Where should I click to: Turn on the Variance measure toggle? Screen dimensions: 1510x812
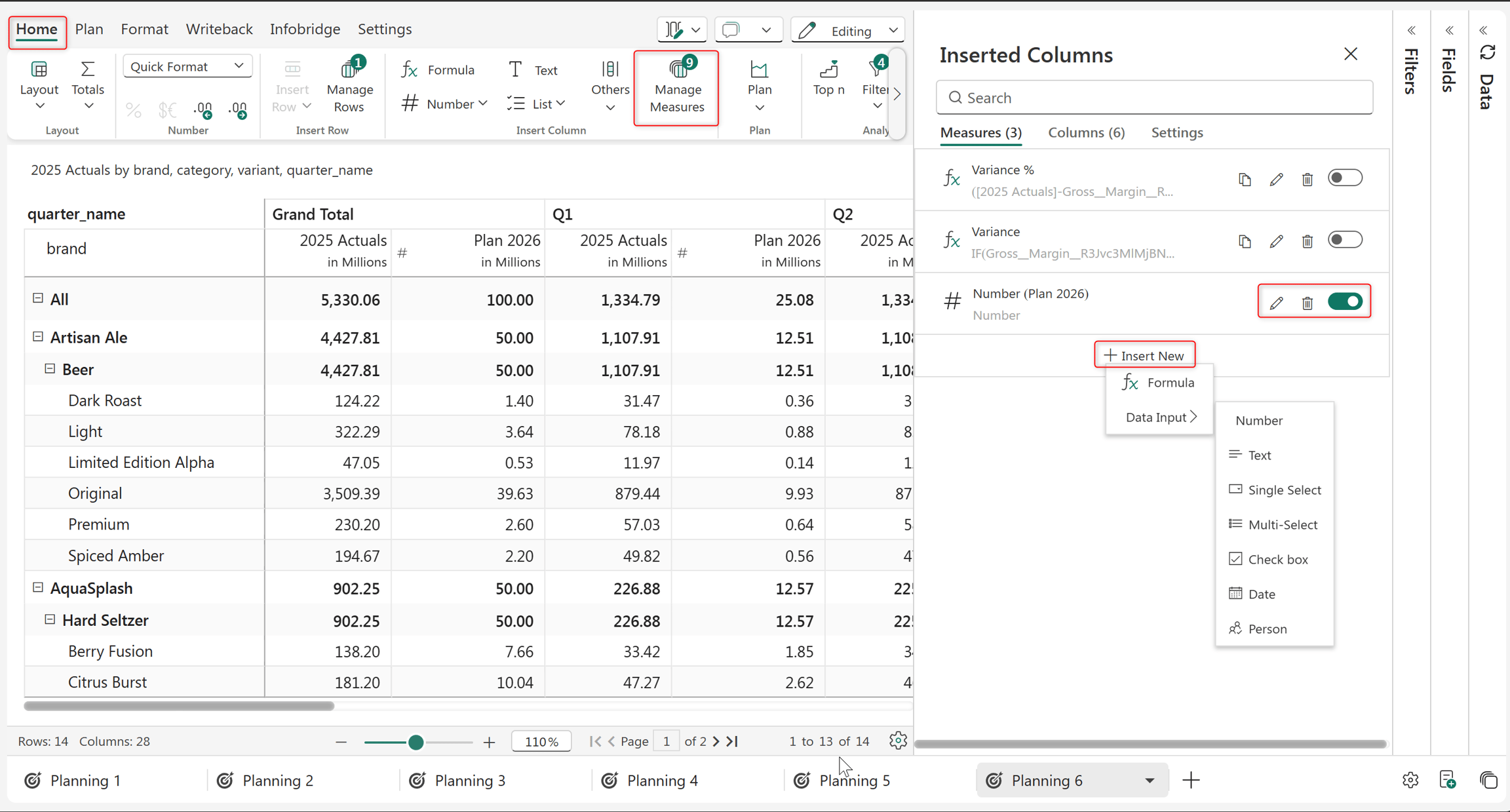tap(1345, 239)
